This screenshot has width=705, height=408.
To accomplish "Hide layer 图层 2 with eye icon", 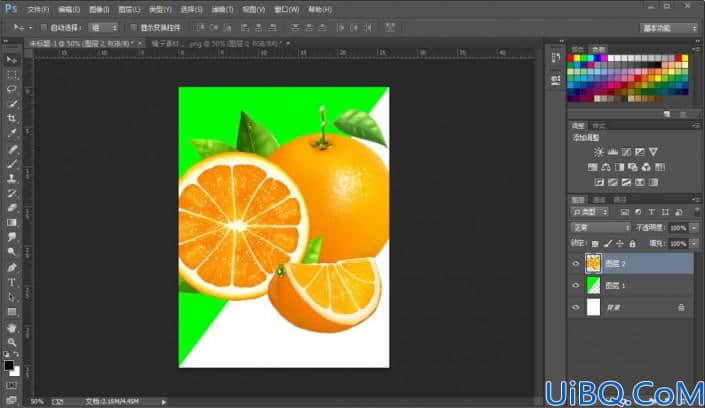I will point(576,264).
